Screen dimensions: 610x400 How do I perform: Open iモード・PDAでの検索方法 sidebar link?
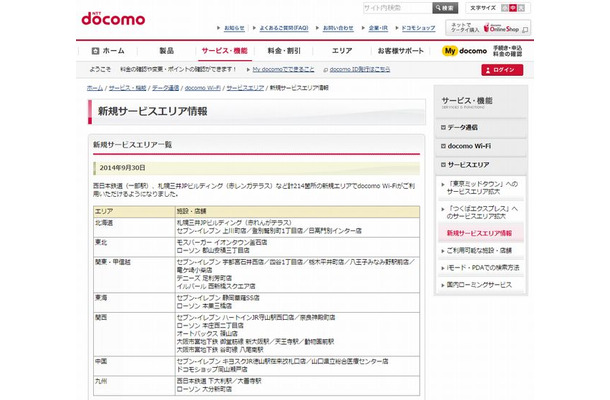point(482,268)
